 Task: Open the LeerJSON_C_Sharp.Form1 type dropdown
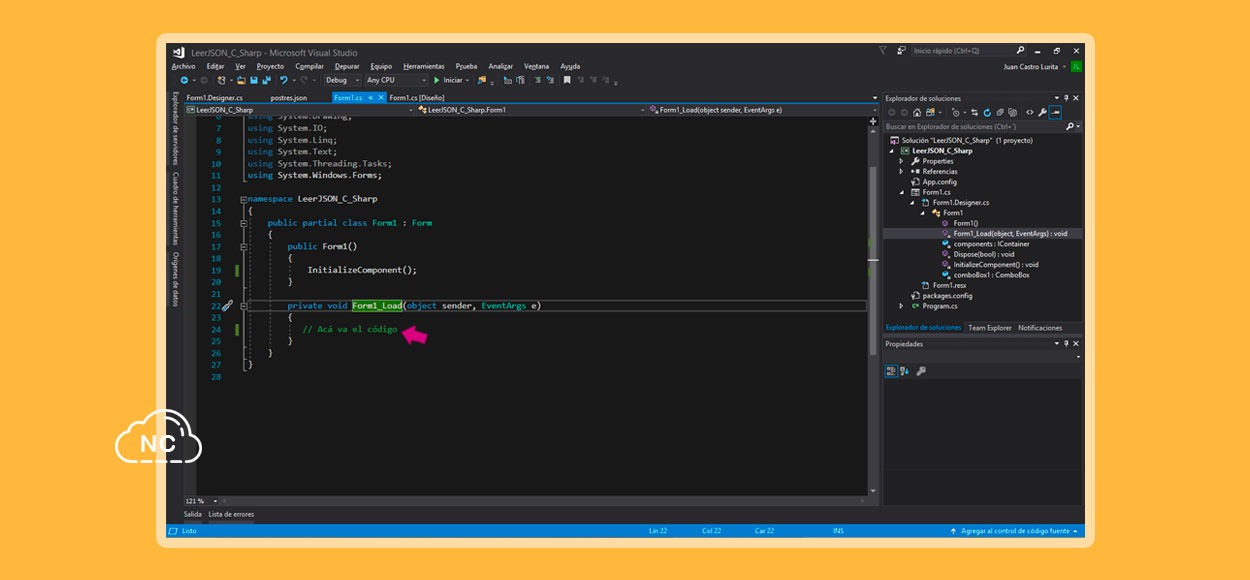(531, 110)
